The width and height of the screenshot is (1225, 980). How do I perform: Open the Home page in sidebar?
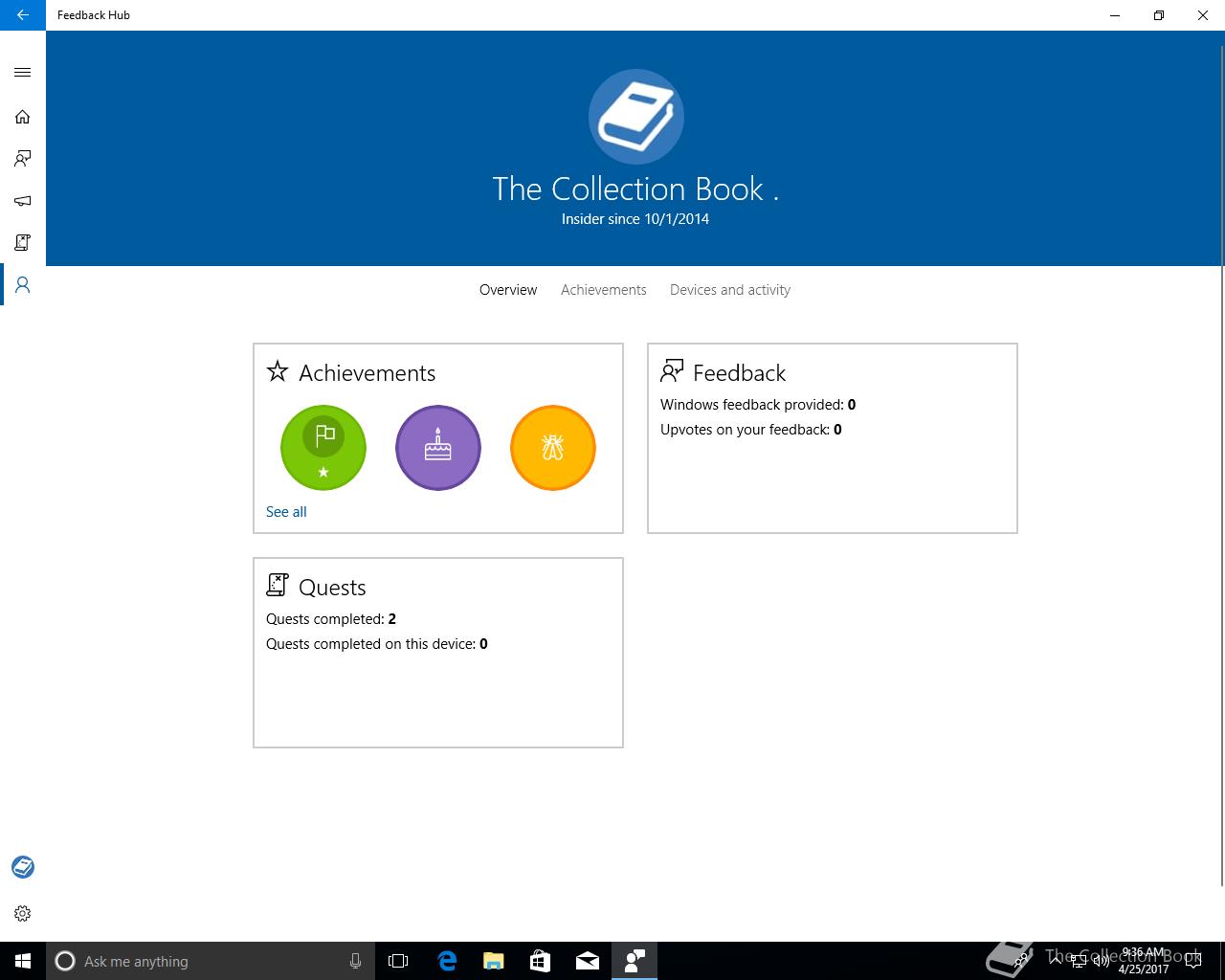[23, 117]
